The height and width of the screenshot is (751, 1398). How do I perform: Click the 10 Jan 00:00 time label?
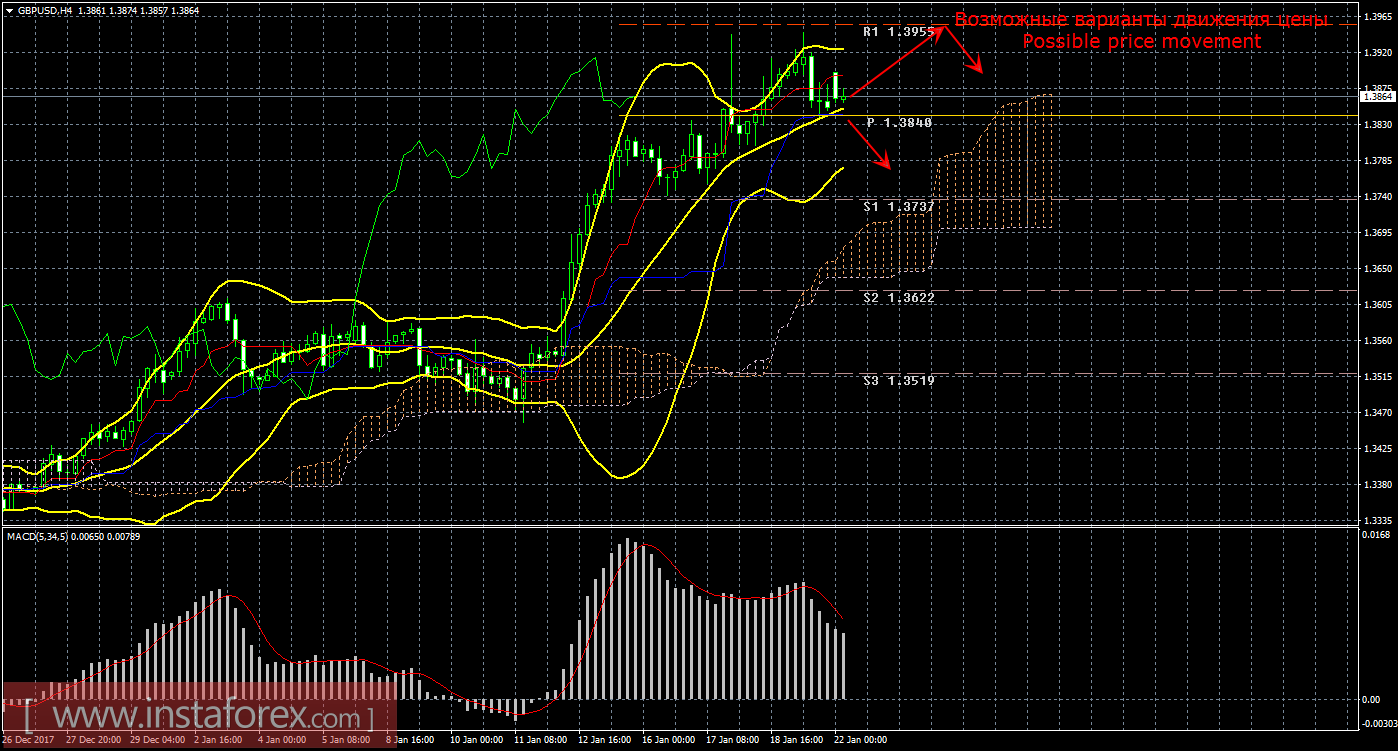[x=478, y=741]
